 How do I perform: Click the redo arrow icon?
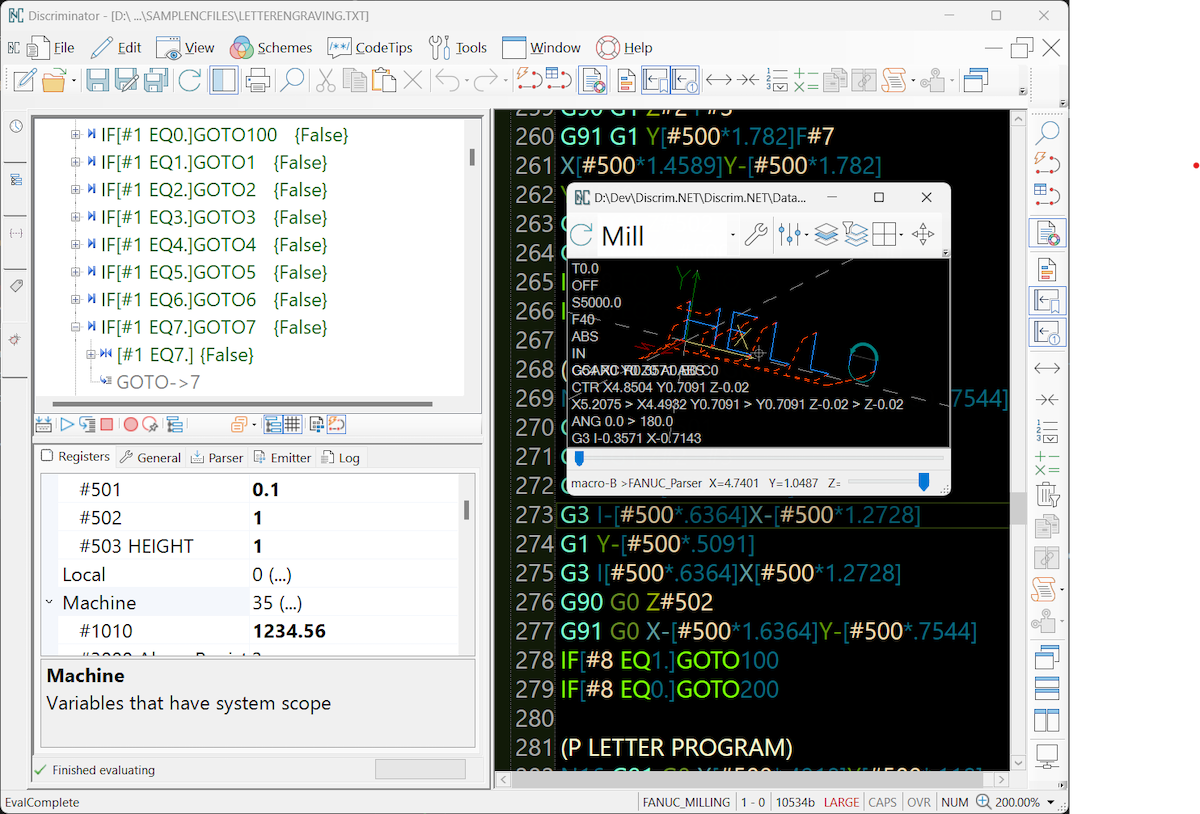(486, 80)
